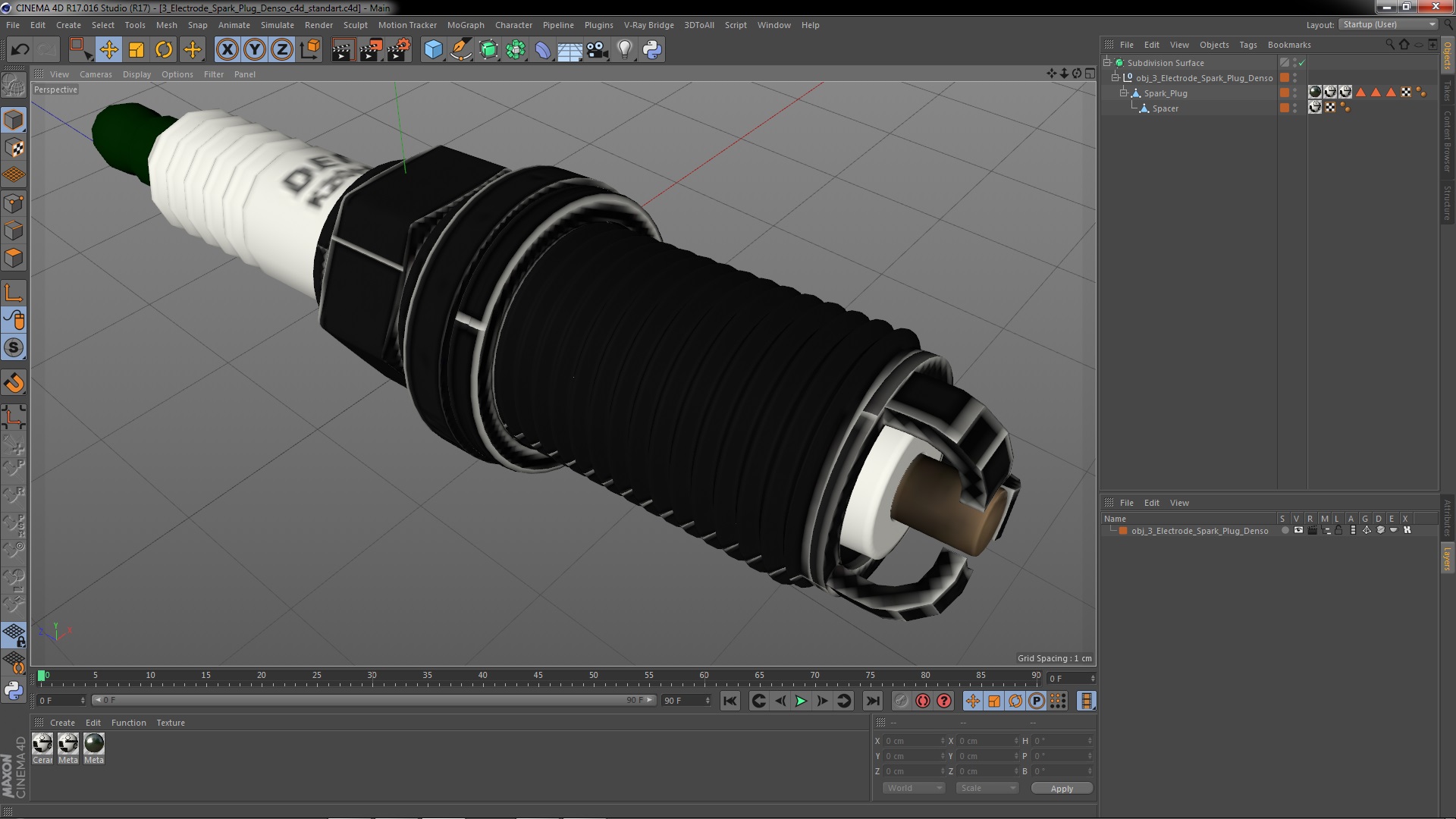Toggle Y axis lock

[x=255, y=50]
